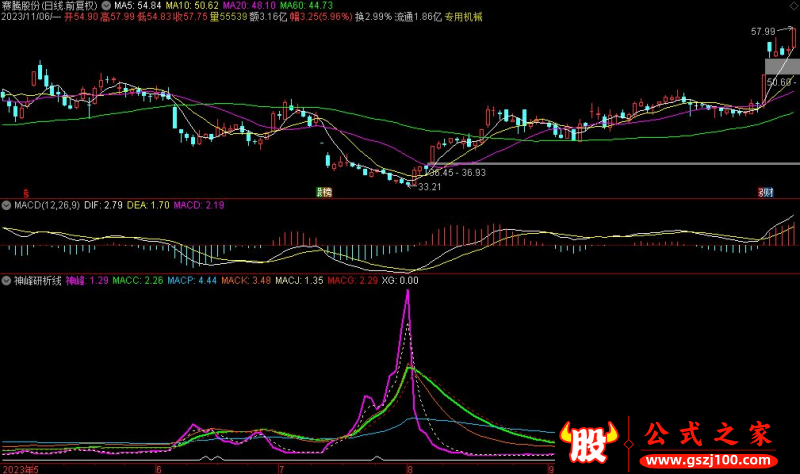Screen dimensions: 800x474
Task: Click the gray price box near 50.60
Action: (x=780, y=66)
